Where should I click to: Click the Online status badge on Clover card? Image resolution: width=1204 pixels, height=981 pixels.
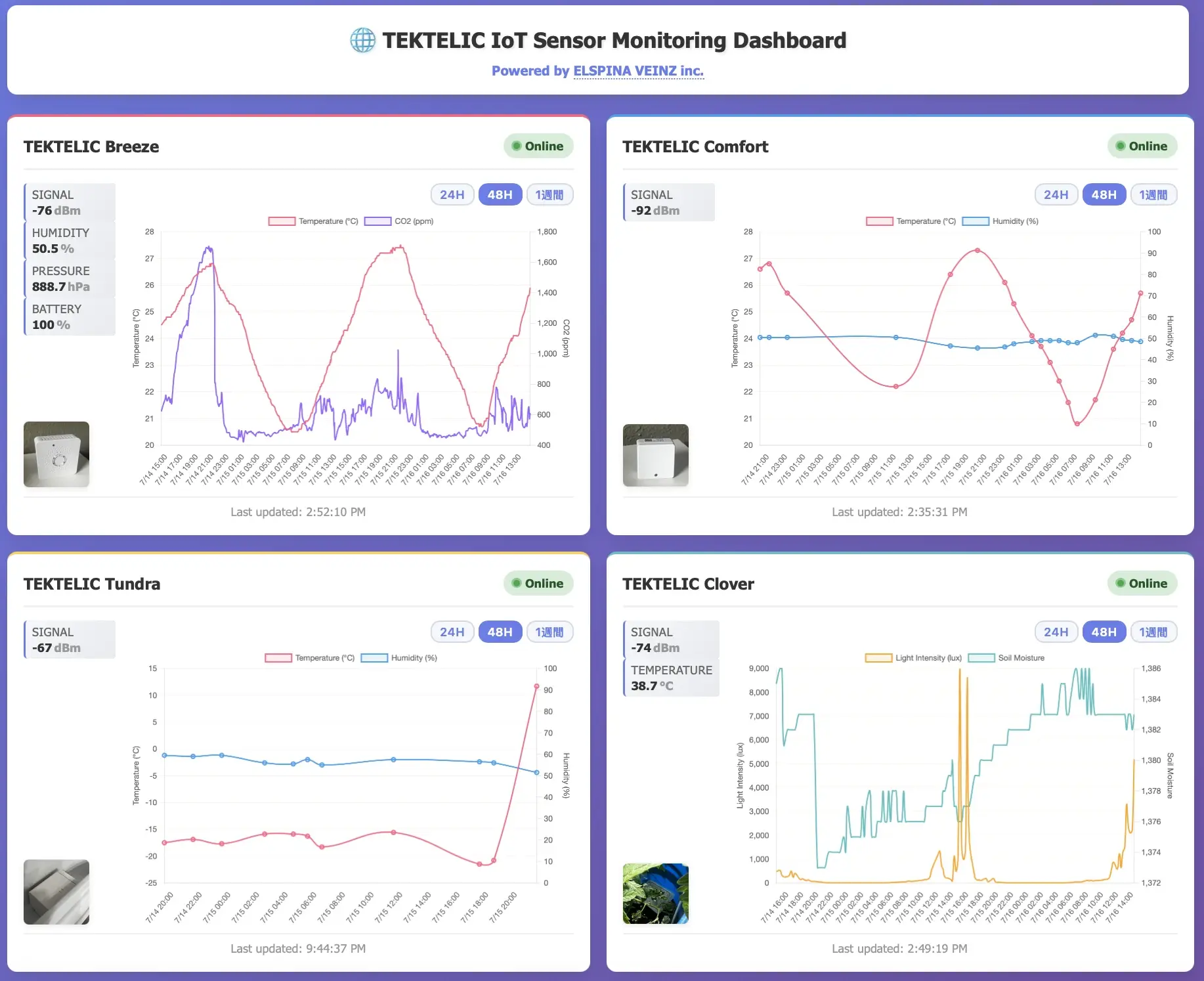[1142, 583]
